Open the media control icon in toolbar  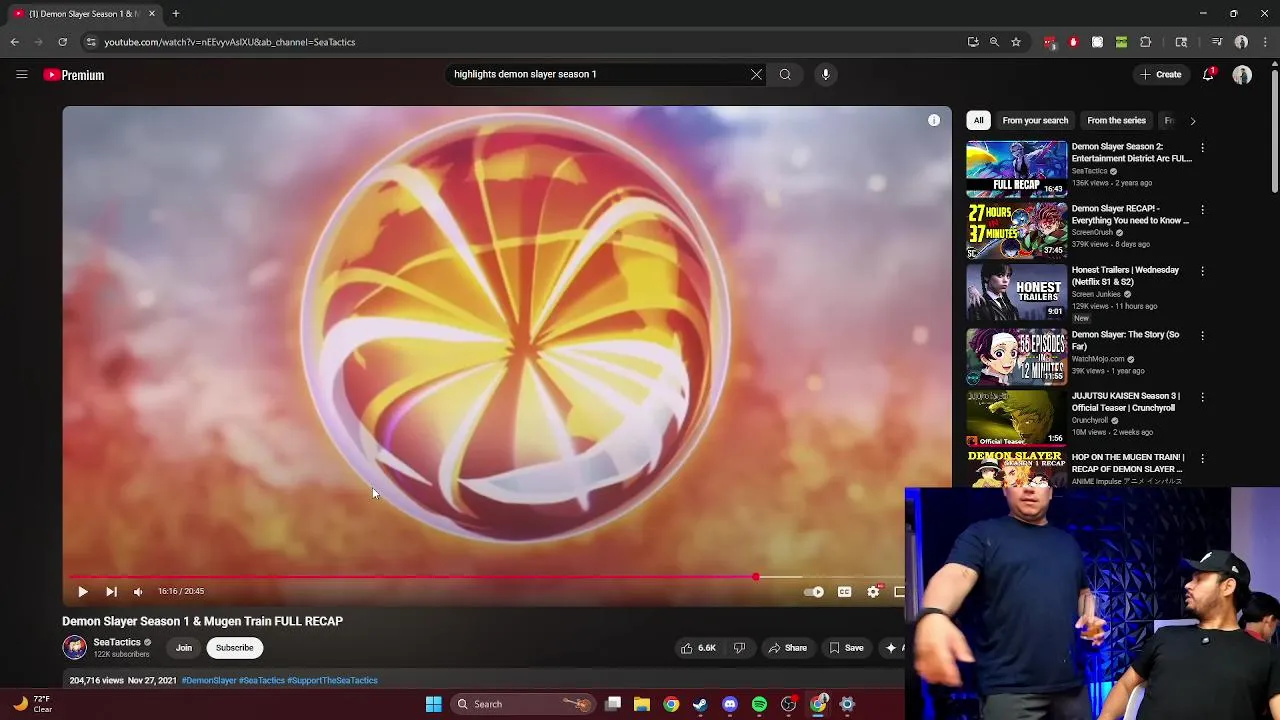pos(1217,42)
